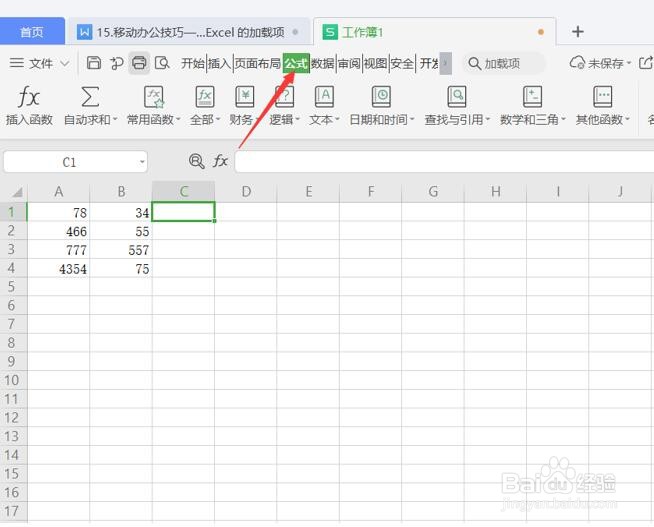Click the search magnifier in 加载项 box

pos(475,63)
